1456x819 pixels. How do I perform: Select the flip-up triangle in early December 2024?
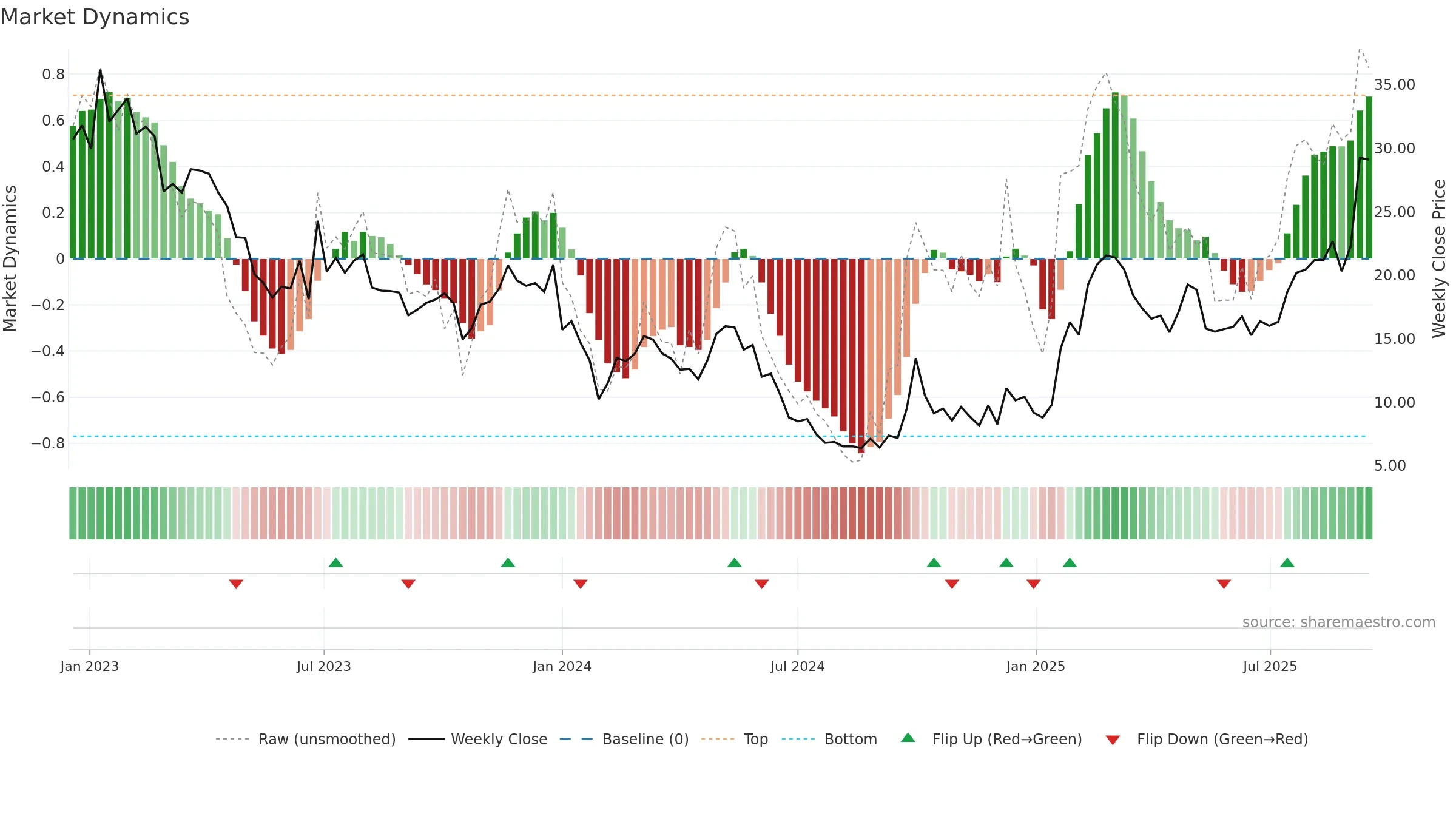coord(1006,562)
